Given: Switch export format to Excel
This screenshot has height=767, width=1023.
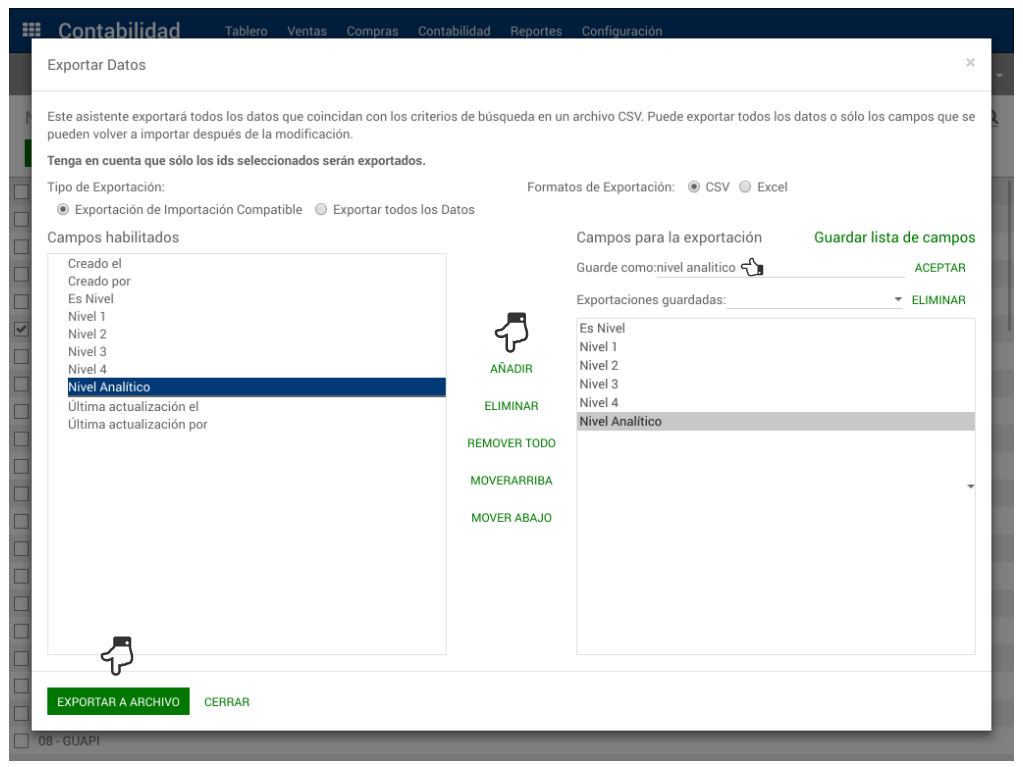Looking at the screenshot, I should [x=745, y=187].
